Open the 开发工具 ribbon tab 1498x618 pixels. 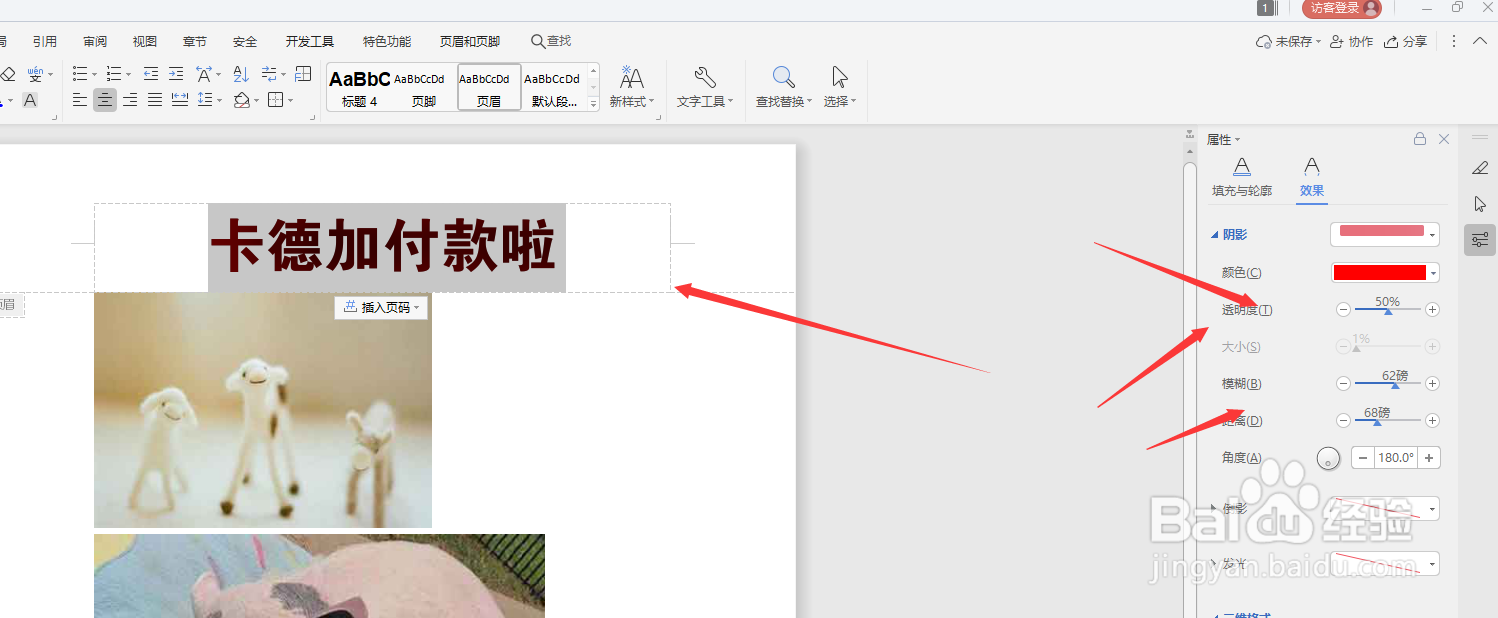310,42
